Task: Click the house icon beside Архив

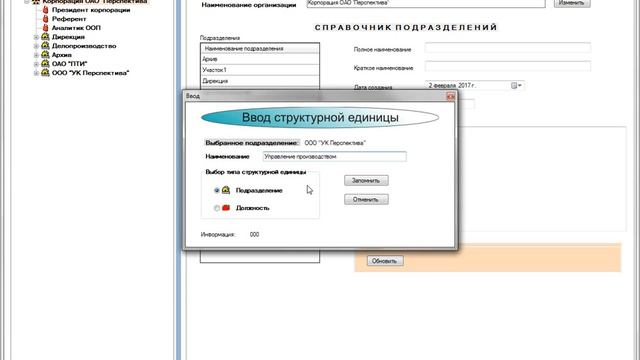Action: click(x=45, y=55)
